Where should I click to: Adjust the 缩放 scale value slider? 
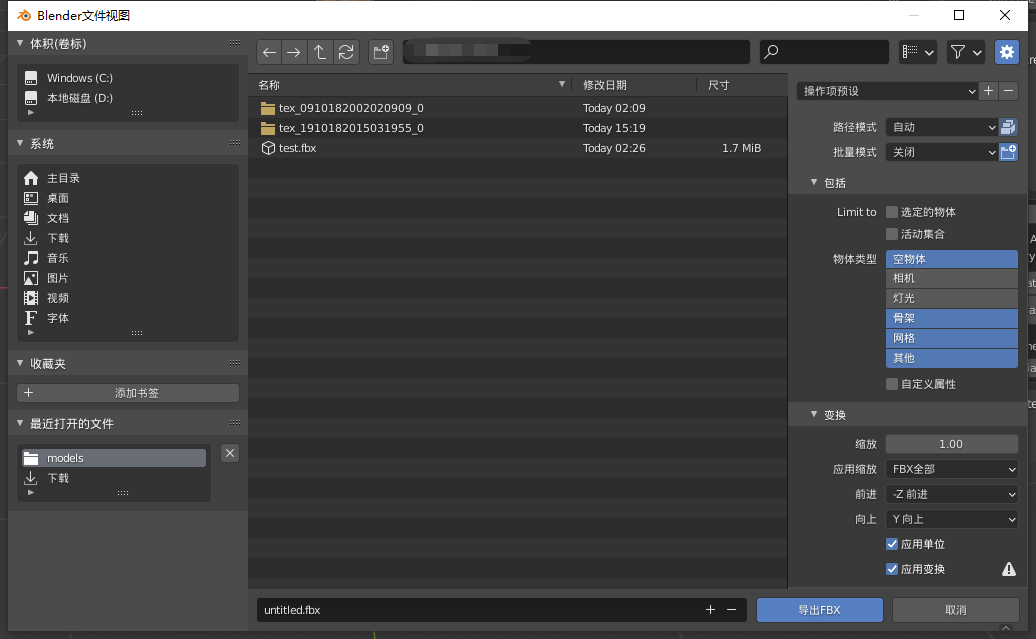(951, 443)
